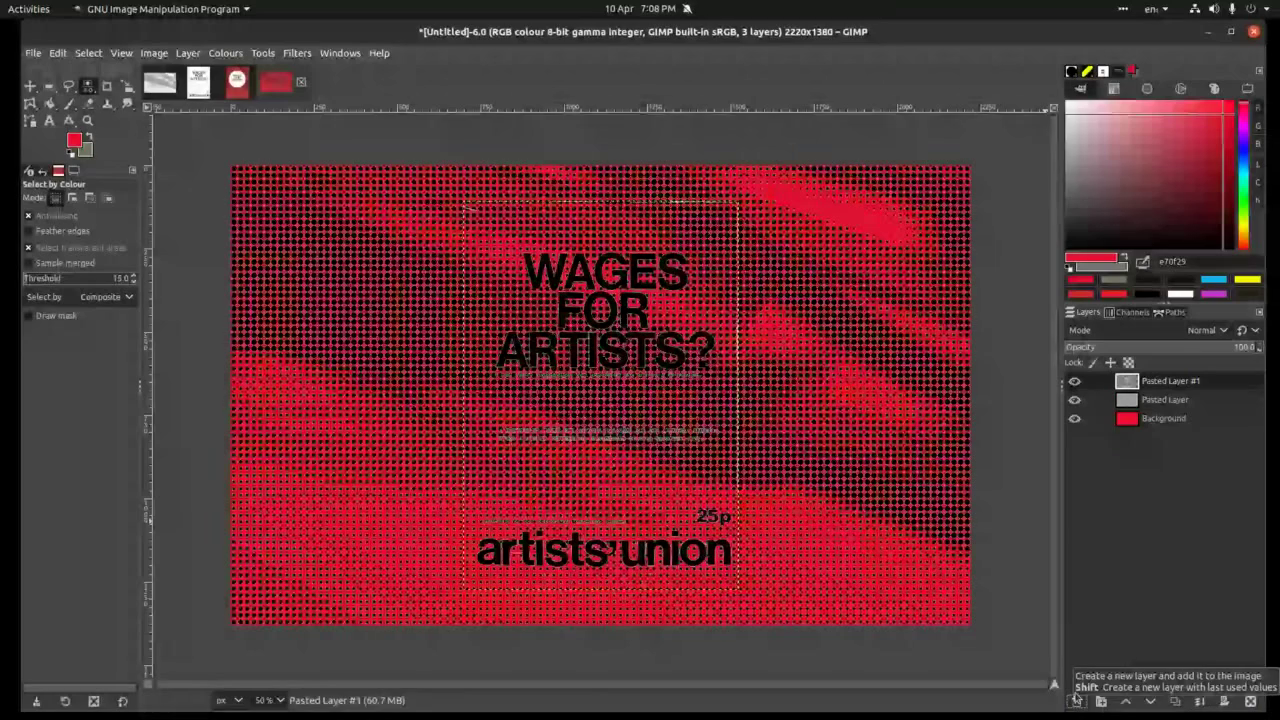Select the Bucket Fill tool

[49, 103]
